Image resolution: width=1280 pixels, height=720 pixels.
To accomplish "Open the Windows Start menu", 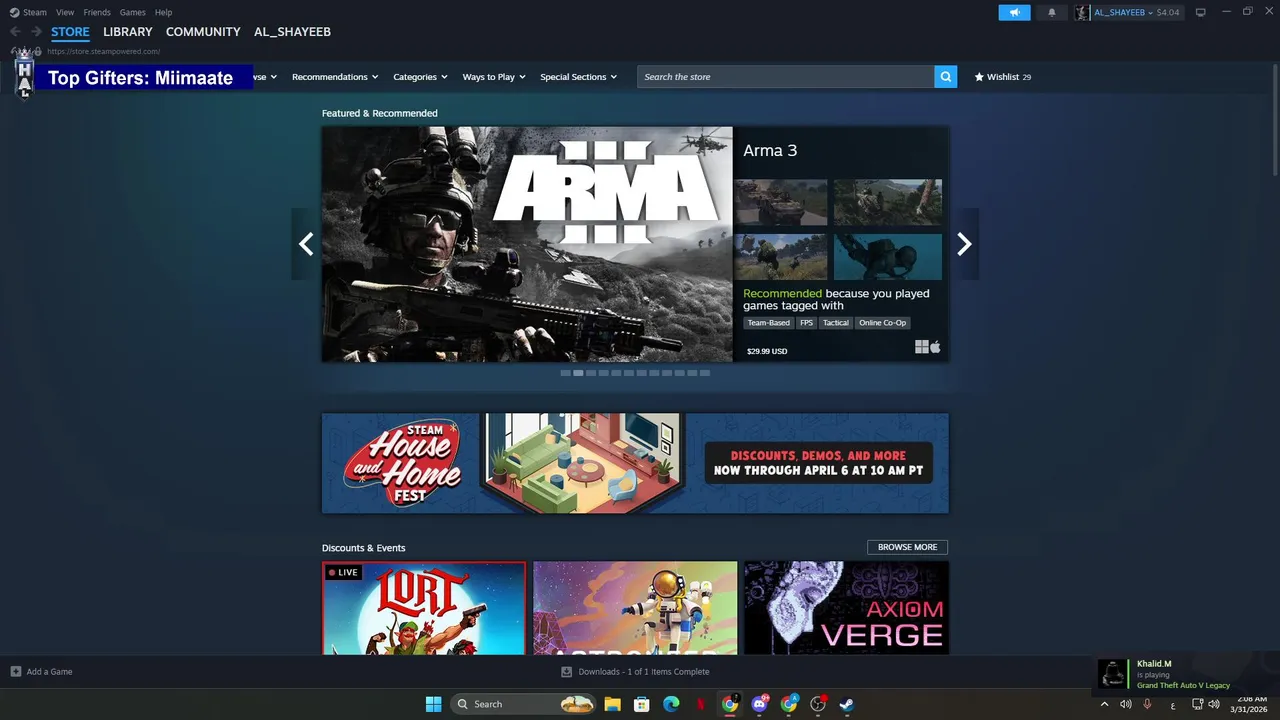I will tap(433, 704).
